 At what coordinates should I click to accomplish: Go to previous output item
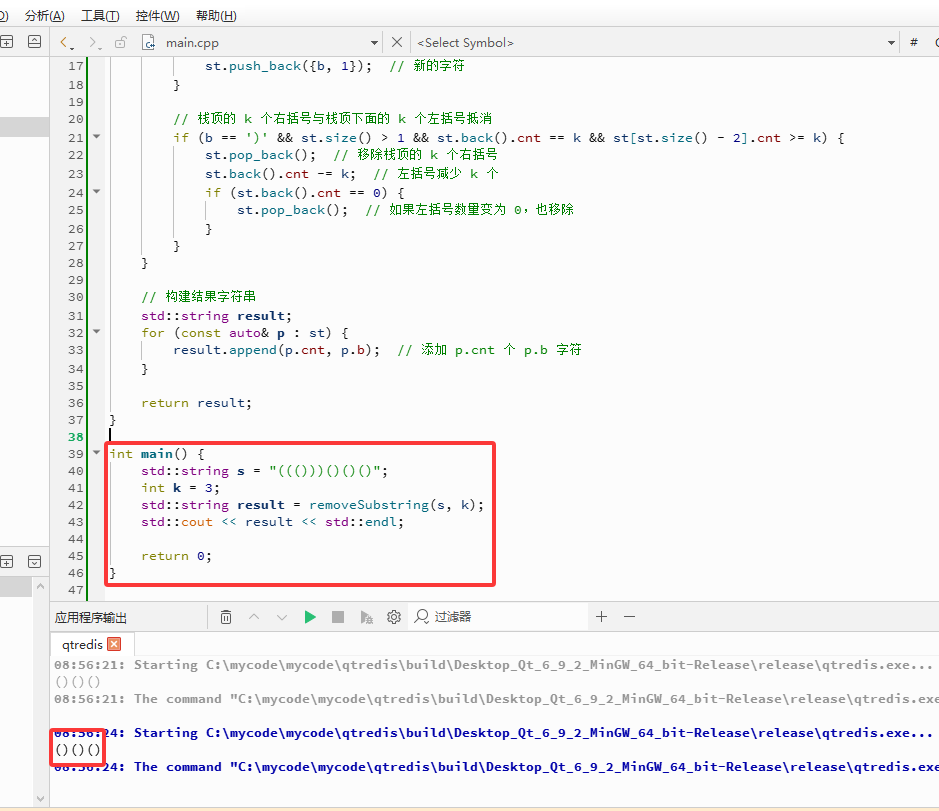click(x=254, y=617)
